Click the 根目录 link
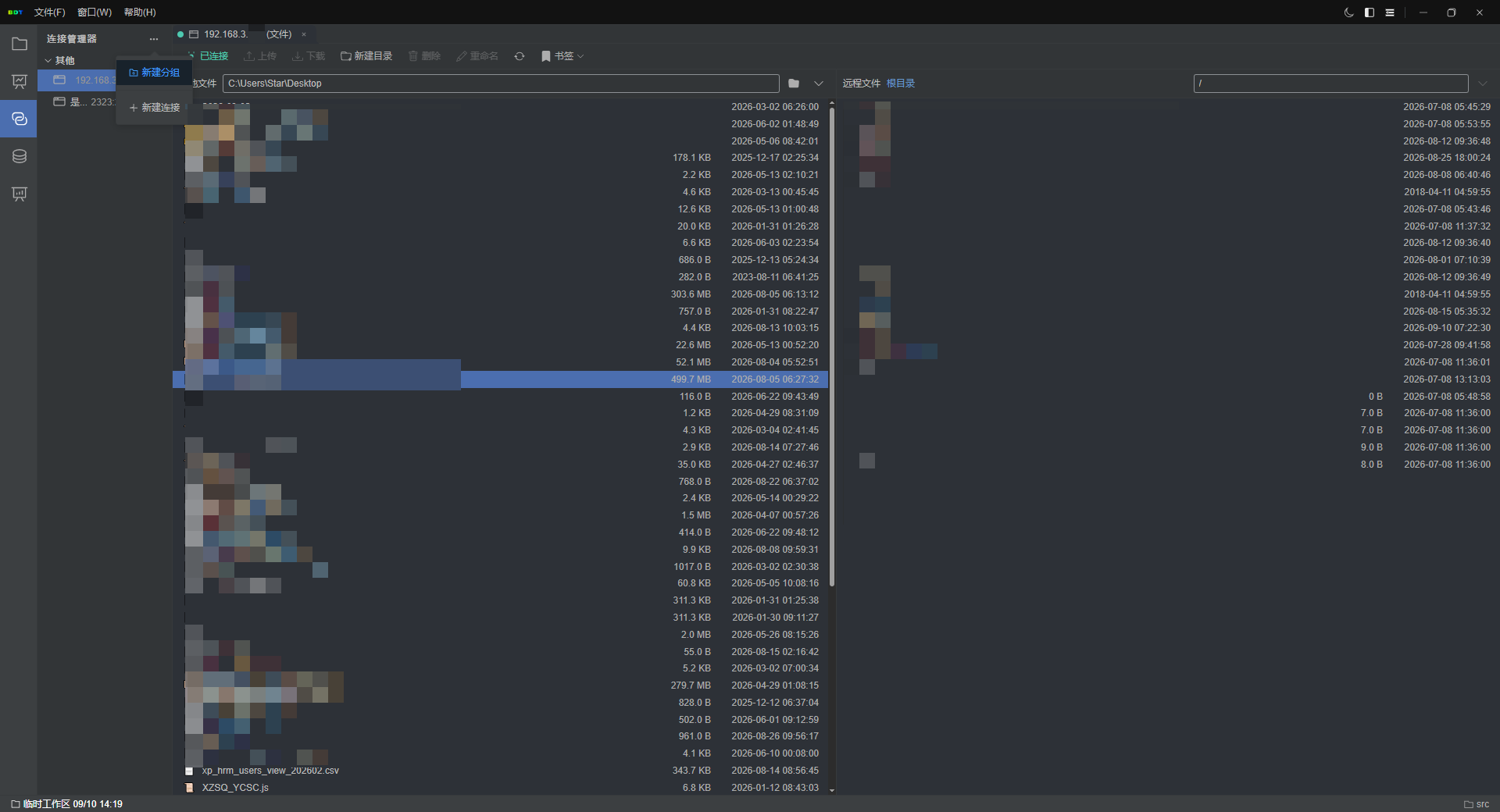 (901, 84)
